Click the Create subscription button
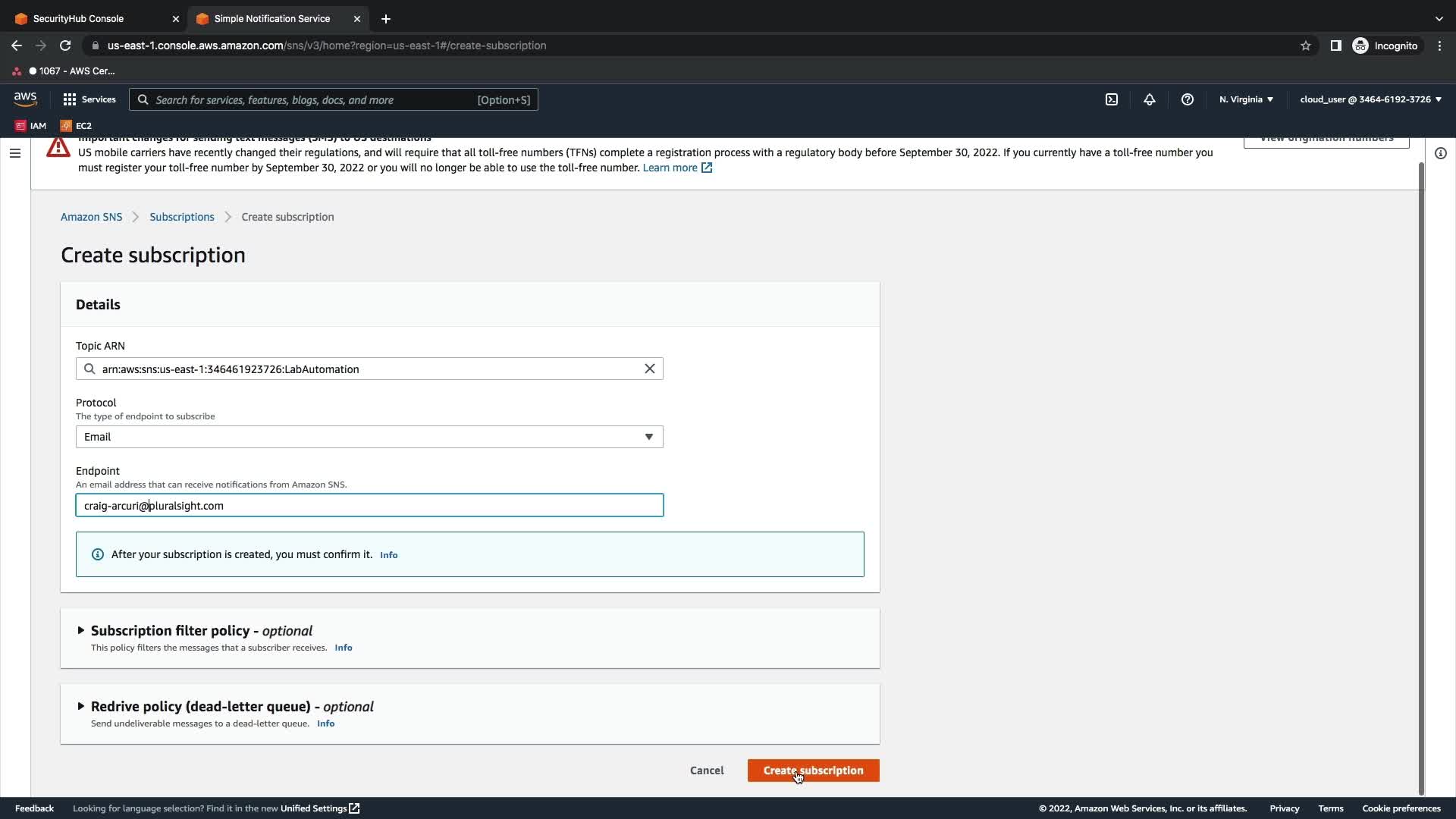The image size is (1456, 819). [x=813, y=770]
